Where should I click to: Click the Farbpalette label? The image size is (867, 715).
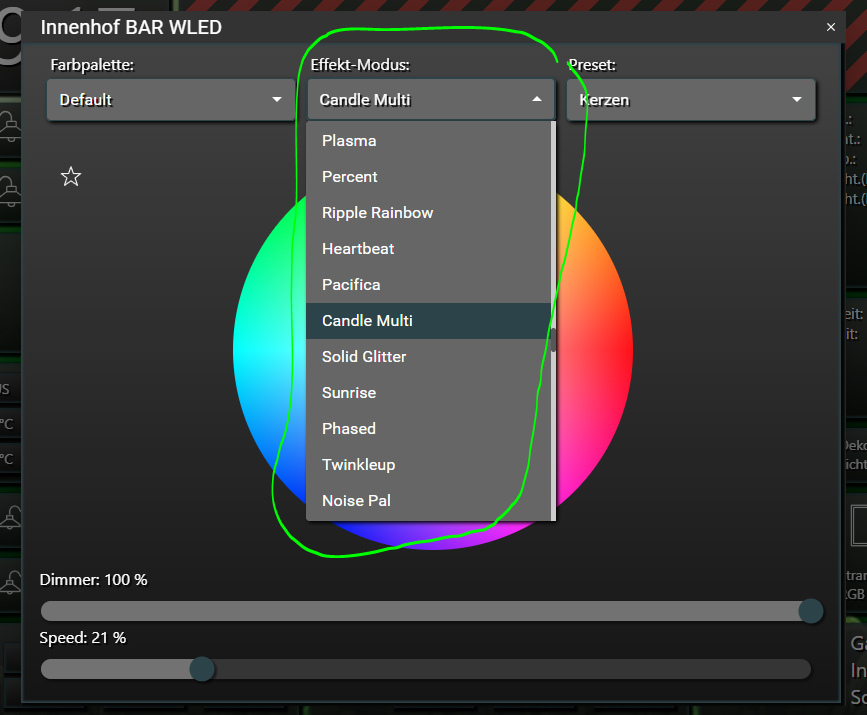click(x=92, y=65)
